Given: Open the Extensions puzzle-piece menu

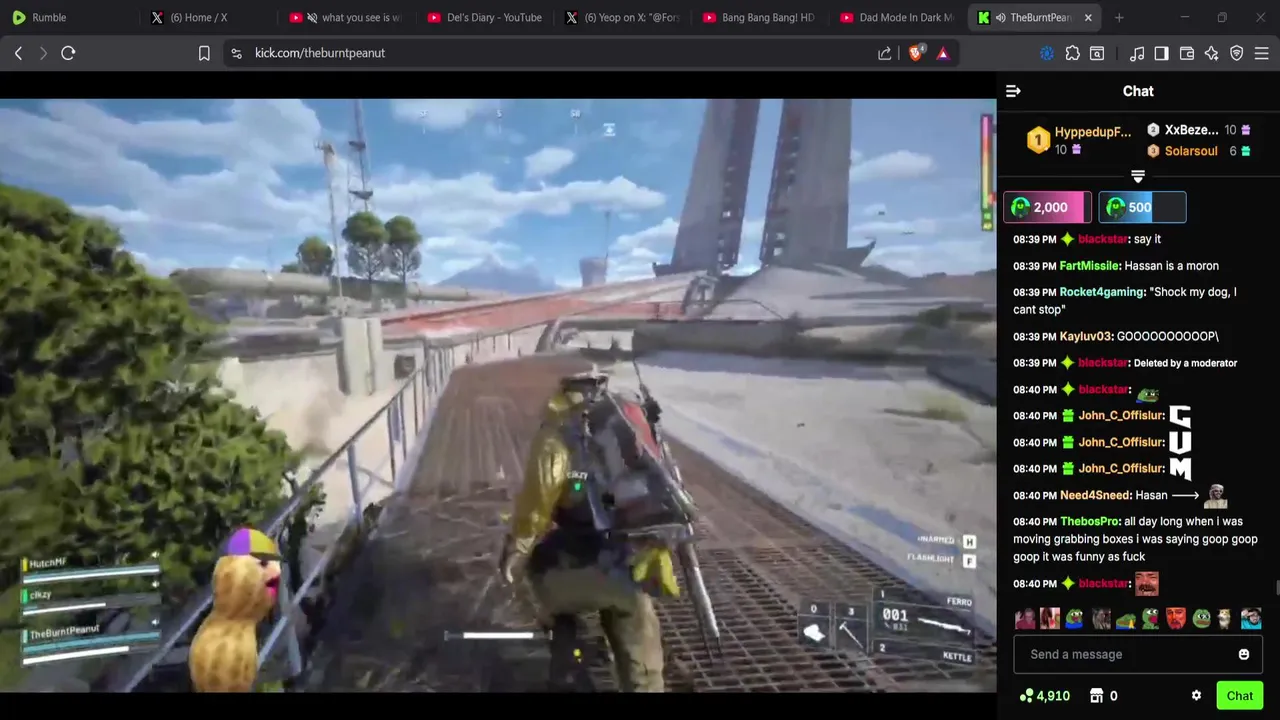Looking at the screenshot, I should click(1072, 53).
